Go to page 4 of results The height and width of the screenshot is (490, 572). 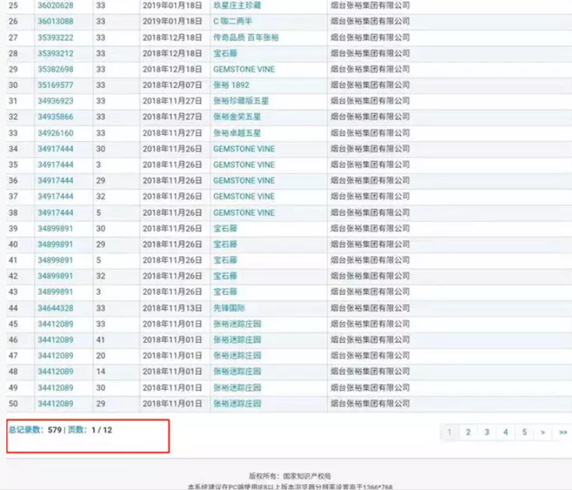[505, 432]
